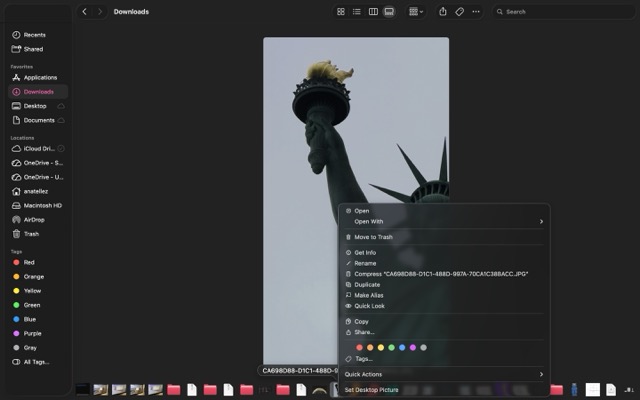Filter by the Yellow sidebar tag

coord(38,291)
